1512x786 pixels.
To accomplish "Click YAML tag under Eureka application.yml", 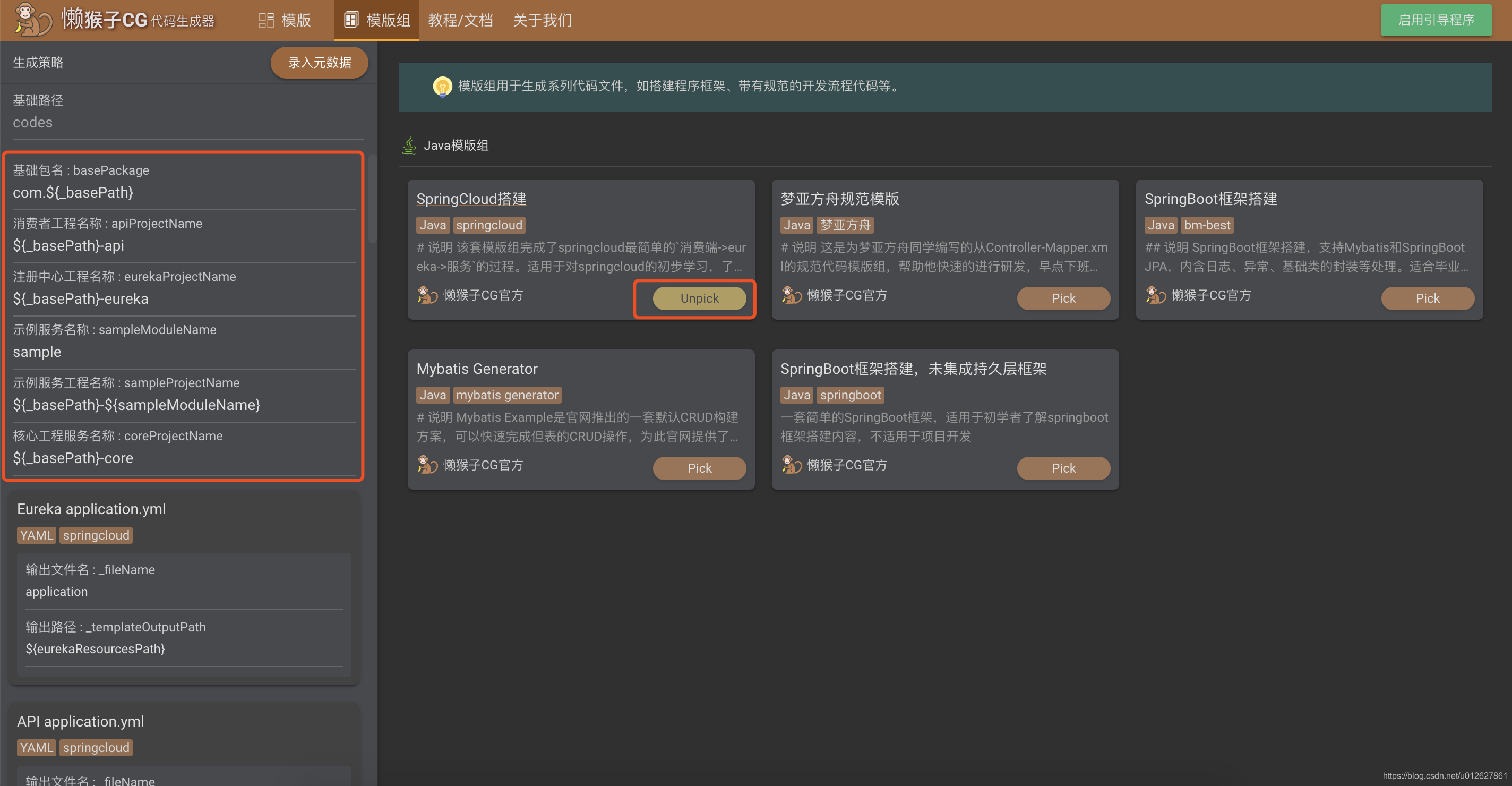I will click(37, 535).
